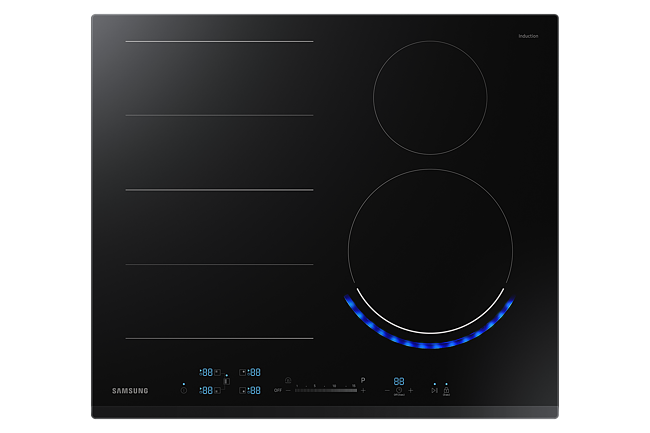
Task: Increase power with slider plus
Action: pos(363,390)
